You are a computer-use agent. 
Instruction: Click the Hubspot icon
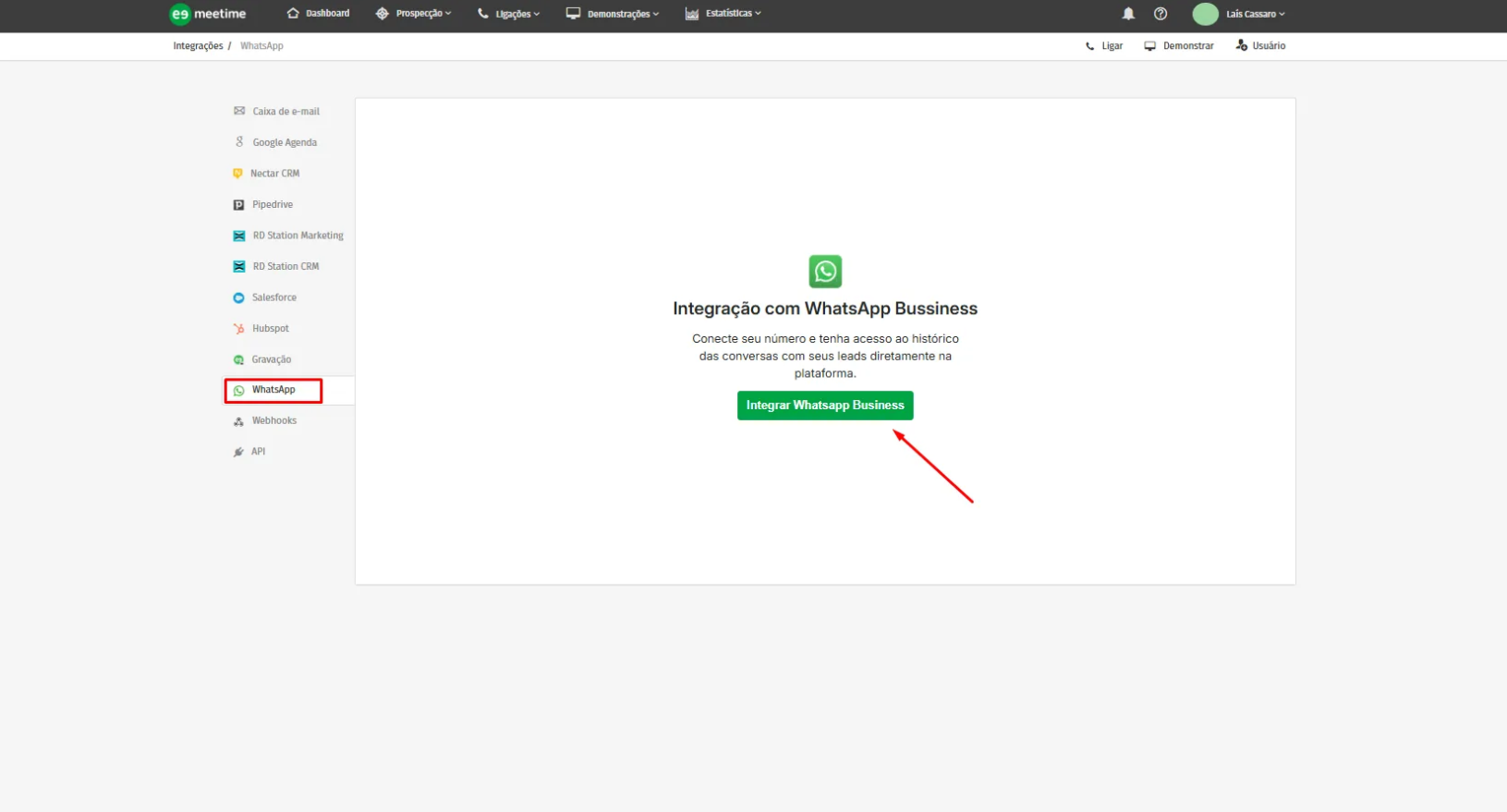(238, 329)
